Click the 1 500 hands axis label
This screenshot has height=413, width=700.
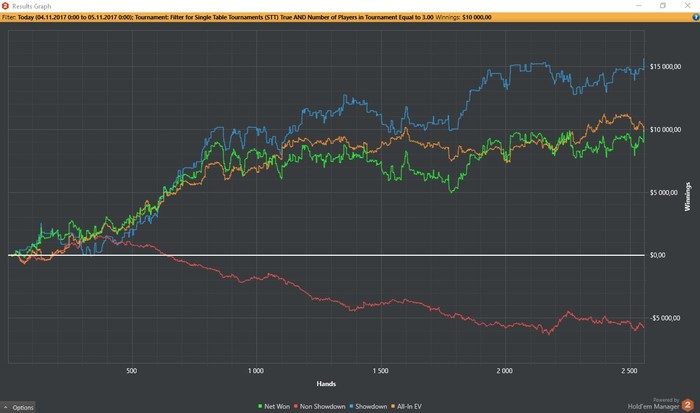tap(380, 371)
